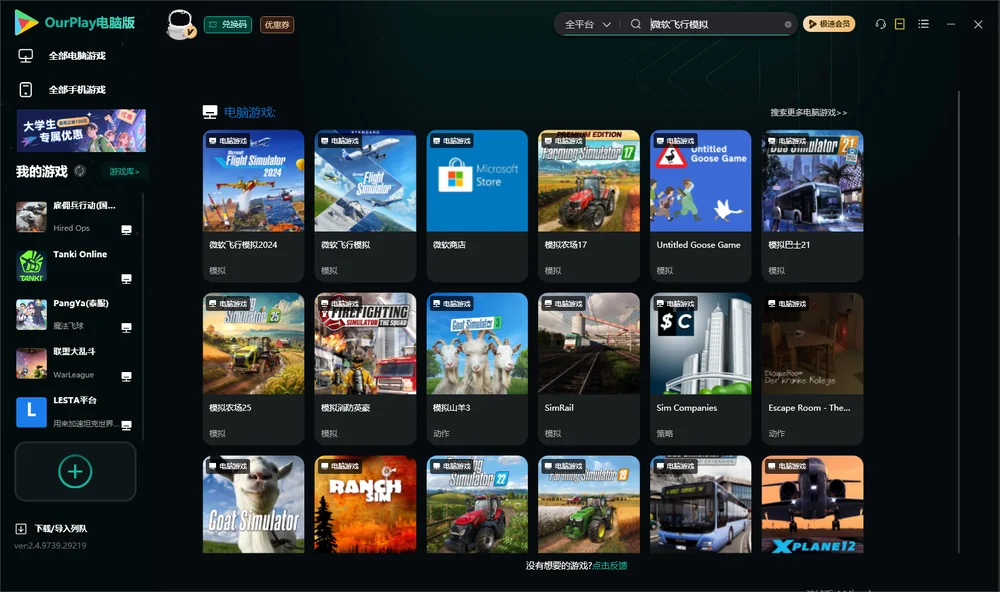Select the Ranch Sim cover image
The width and height of the screenshot is (1000, 592).
(365, 504)
